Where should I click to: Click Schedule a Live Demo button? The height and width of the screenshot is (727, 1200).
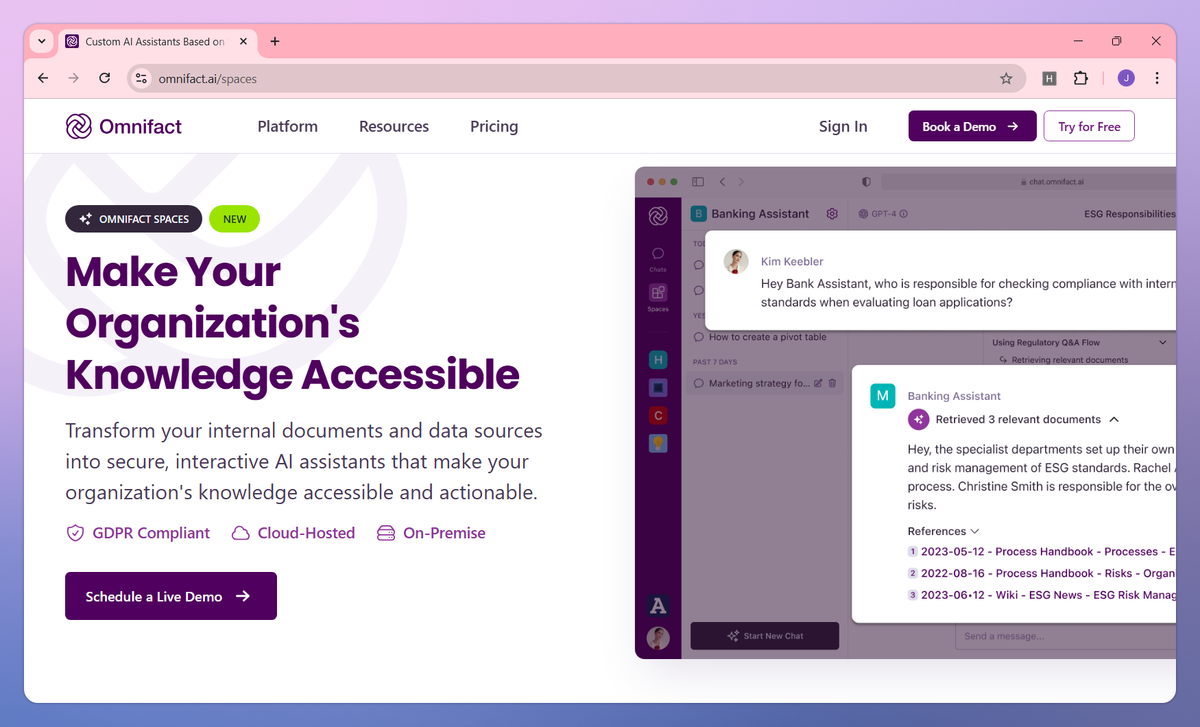pyautogui.click(x=171, y=596)
